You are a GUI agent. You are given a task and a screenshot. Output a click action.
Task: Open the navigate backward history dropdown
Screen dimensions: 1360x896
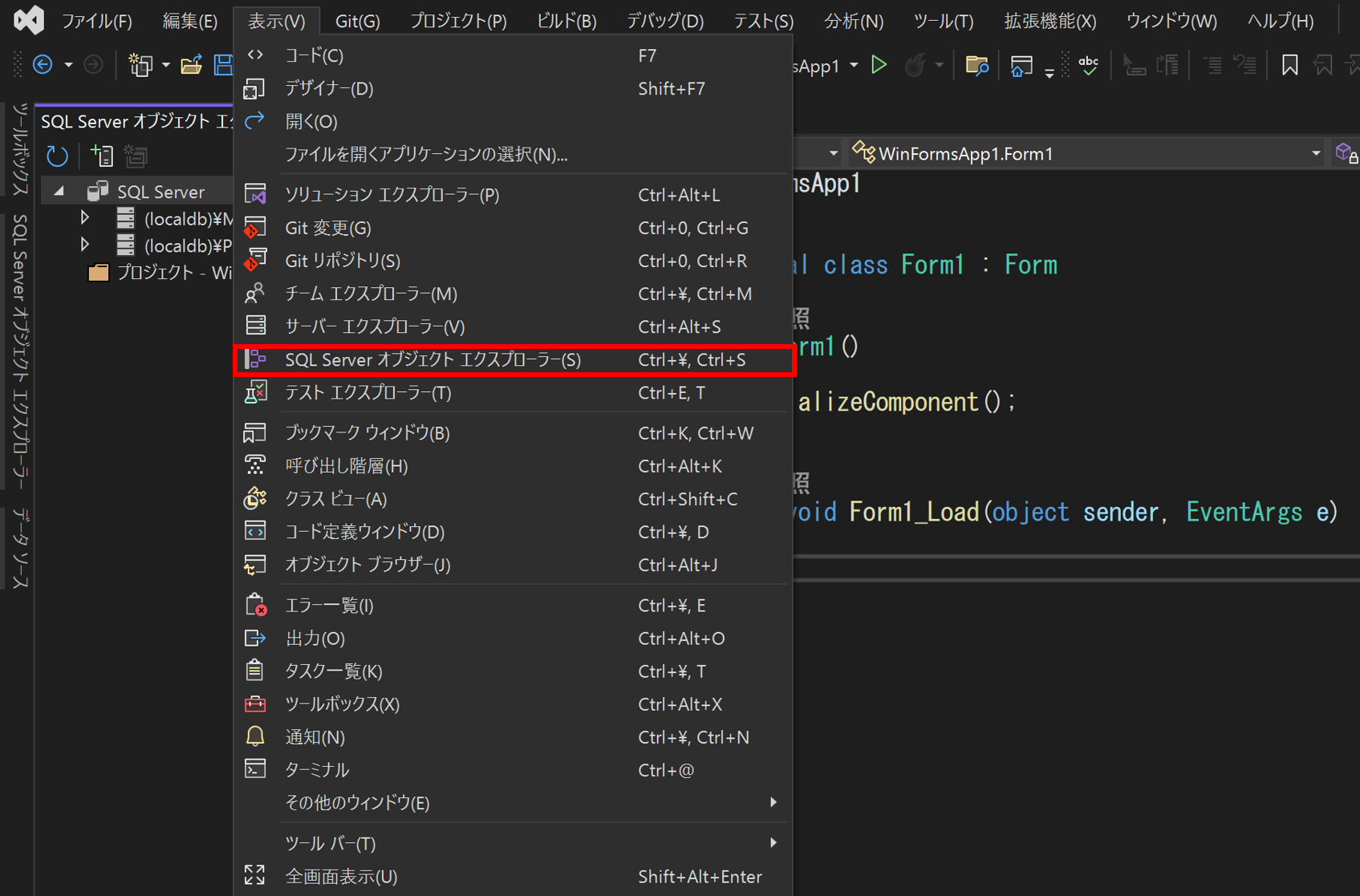pyautogui.click(x=68, y=65)
